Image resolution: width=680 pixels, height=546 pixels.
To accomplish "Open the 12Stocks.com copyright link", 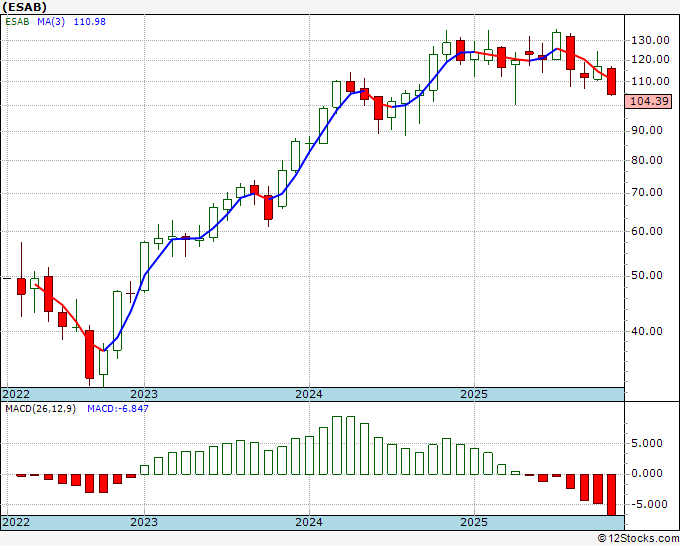I will coord(638,539).
